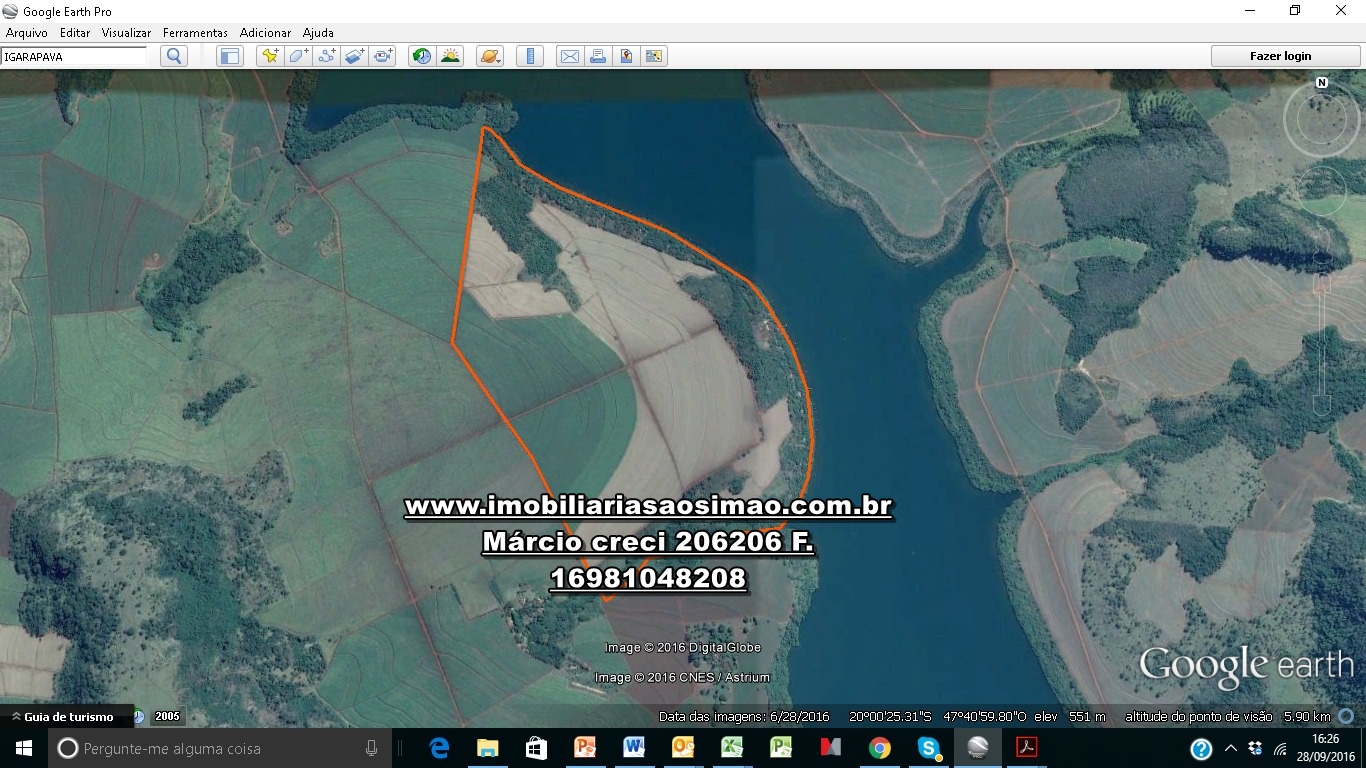
Task: Click the Record a Tour camera icon
Action: (384, 56)
